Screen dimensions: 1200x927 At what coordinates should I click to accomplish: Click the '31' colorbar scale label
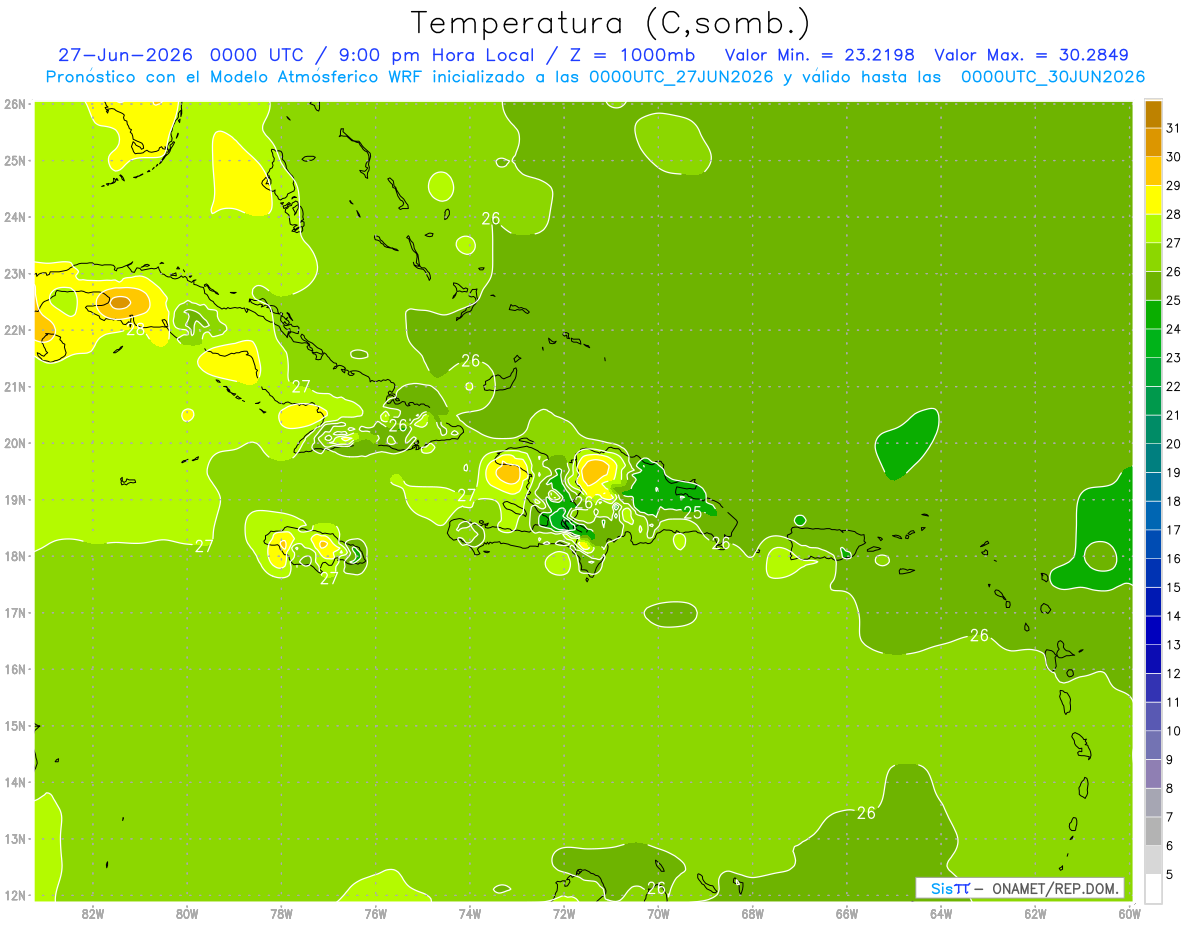click(x=1173, y=128)
